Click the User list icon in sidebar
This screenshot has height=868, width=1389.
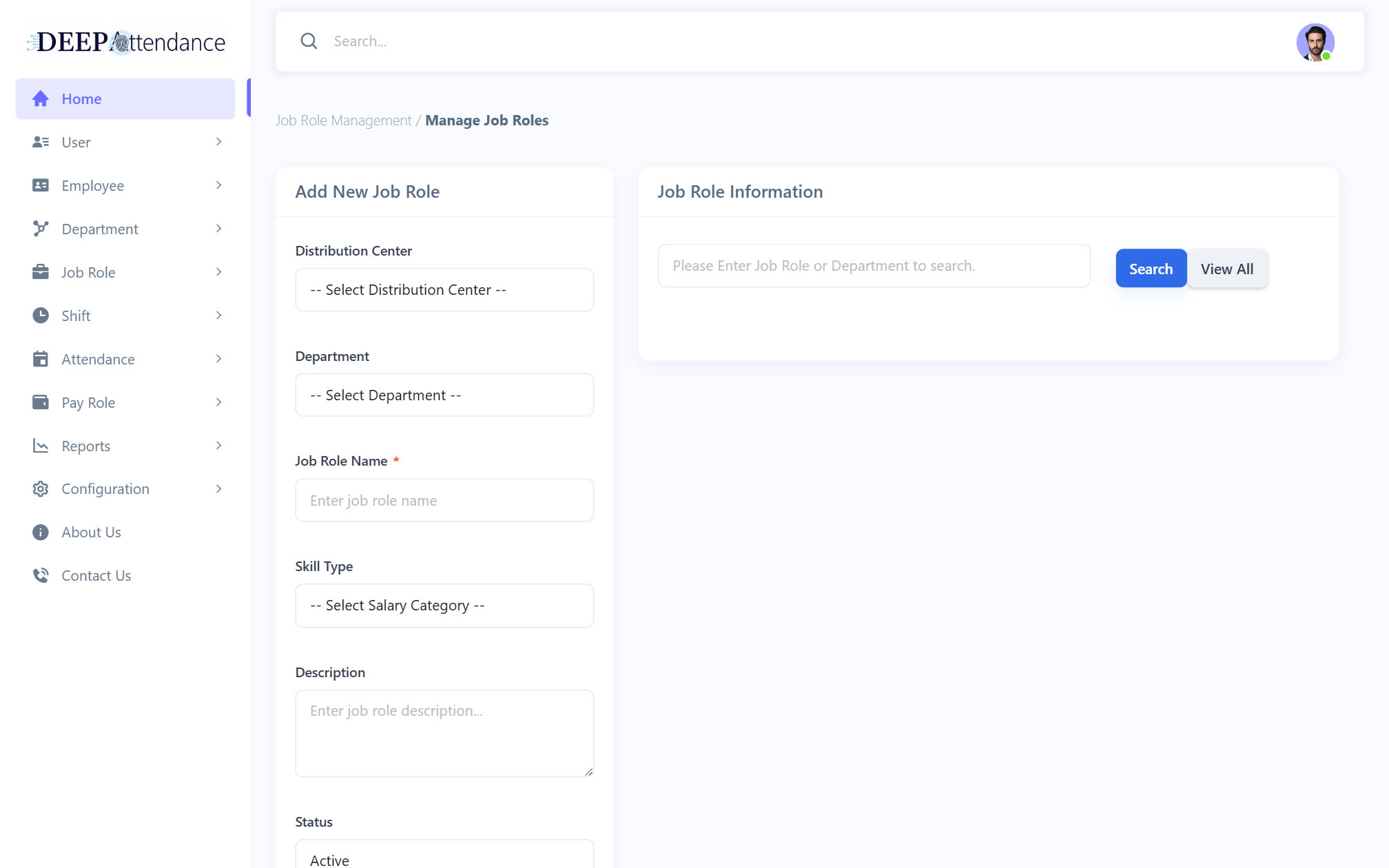(x=41, y=142)
